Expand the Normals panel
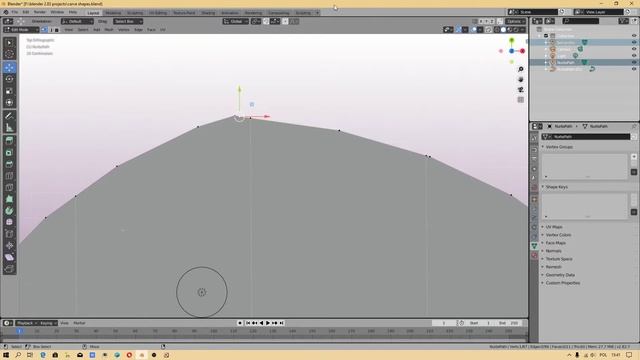 553,251
